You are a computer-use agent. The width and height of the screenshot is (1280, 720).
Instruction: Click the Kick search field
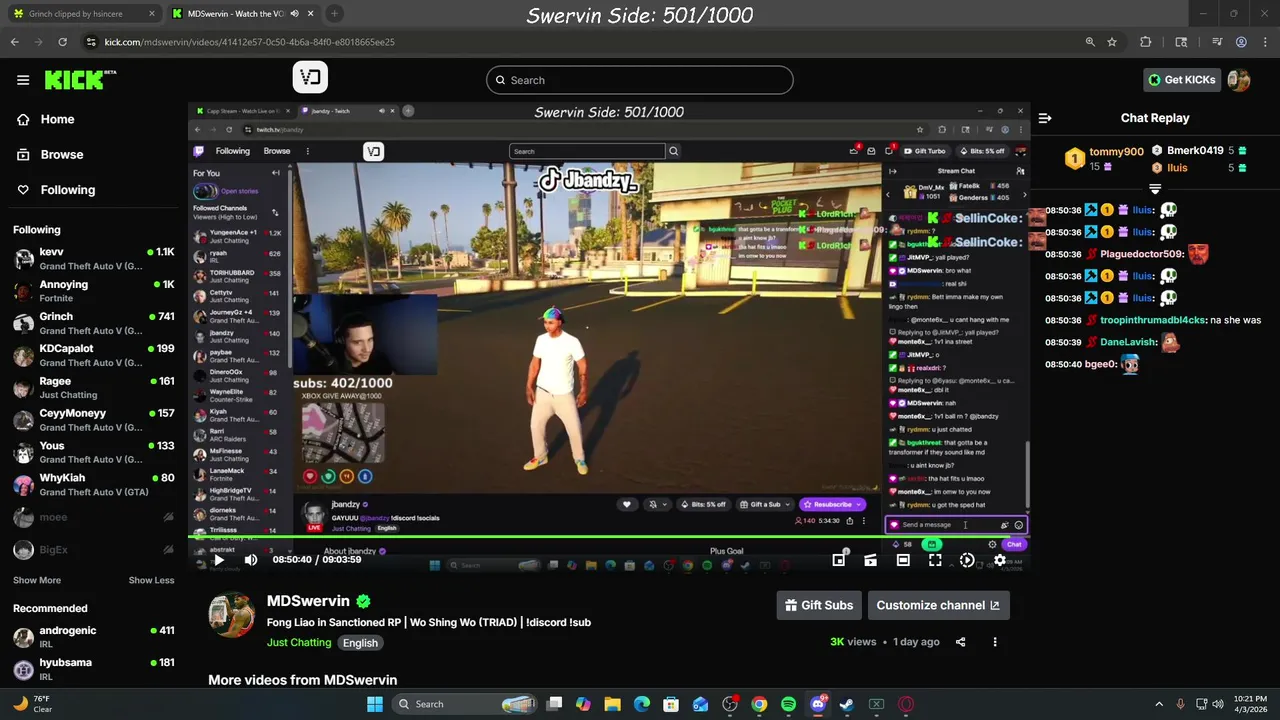[x=640, y=80]
